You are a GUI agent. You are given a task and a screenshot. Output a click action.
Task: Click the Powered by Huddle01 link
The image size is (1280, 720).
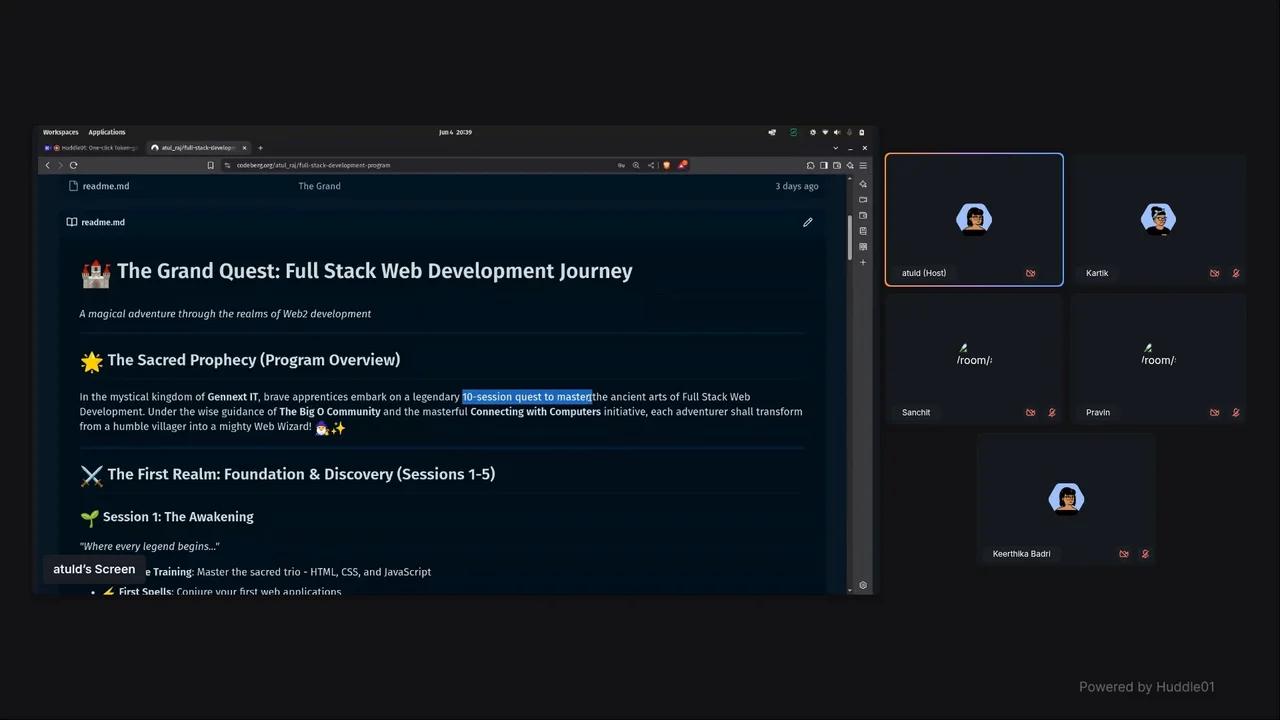click(x=1146, y=687)
